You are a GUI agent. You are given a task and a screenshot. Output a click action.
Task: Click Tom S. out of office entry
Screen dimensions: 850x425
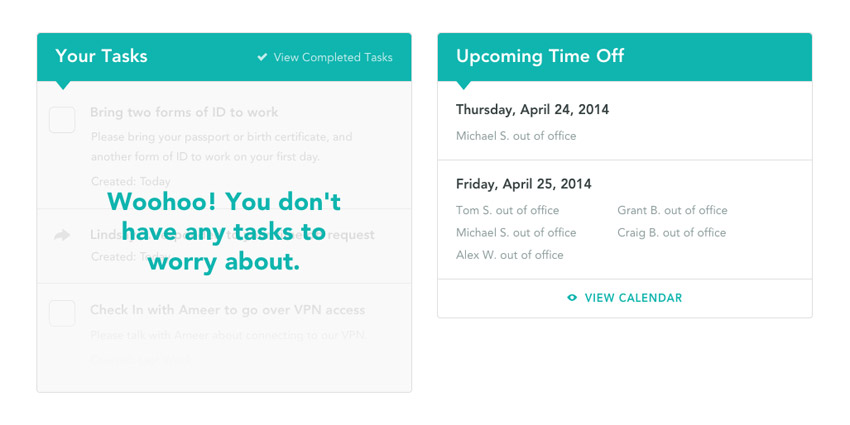[x=507, y=211]
